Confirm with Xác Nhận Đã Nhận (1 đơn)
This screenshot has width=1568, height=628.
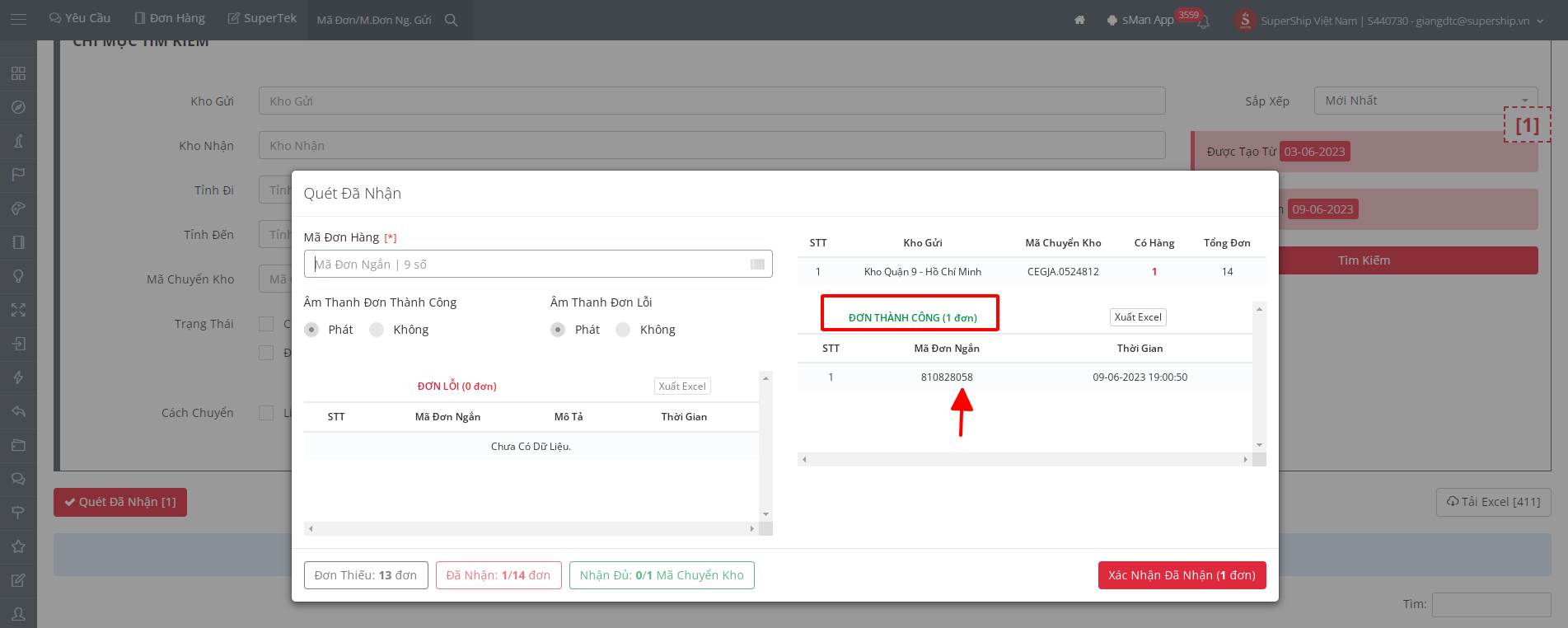(x=1182, y=575)
